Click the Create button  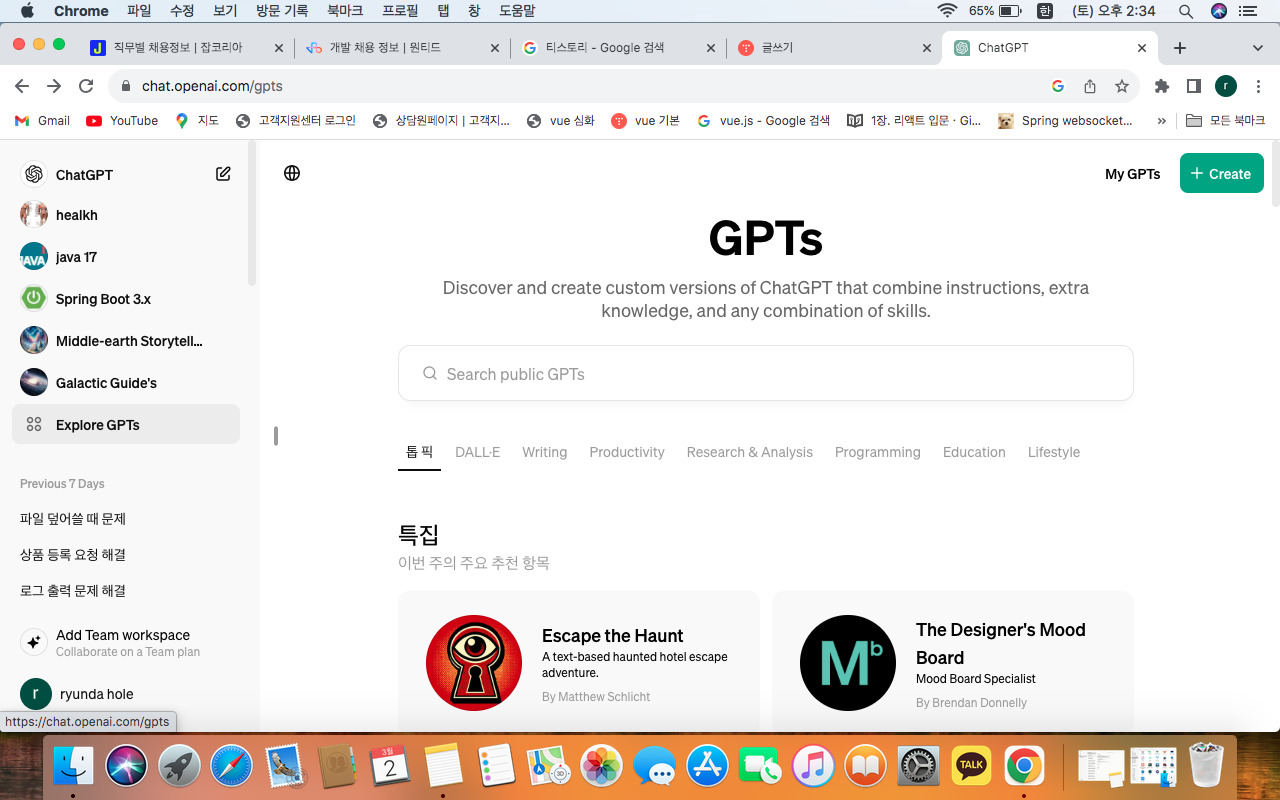click(1221, 173)
